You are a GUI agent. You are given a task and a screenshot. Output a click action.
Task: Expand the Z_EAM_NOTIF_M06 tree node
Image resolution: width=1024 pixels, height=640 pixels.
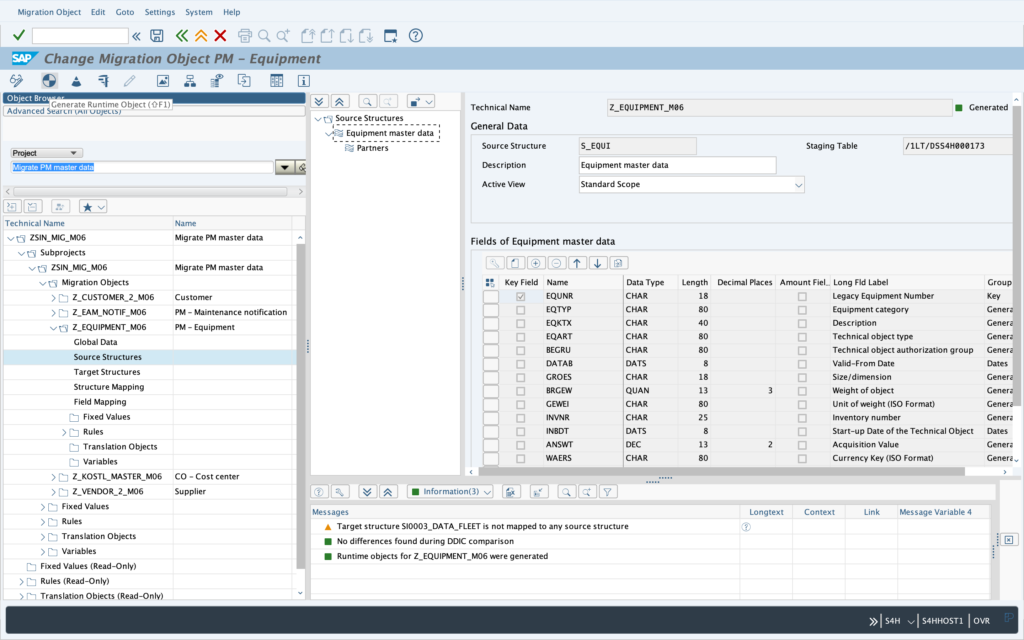(54, 313)
